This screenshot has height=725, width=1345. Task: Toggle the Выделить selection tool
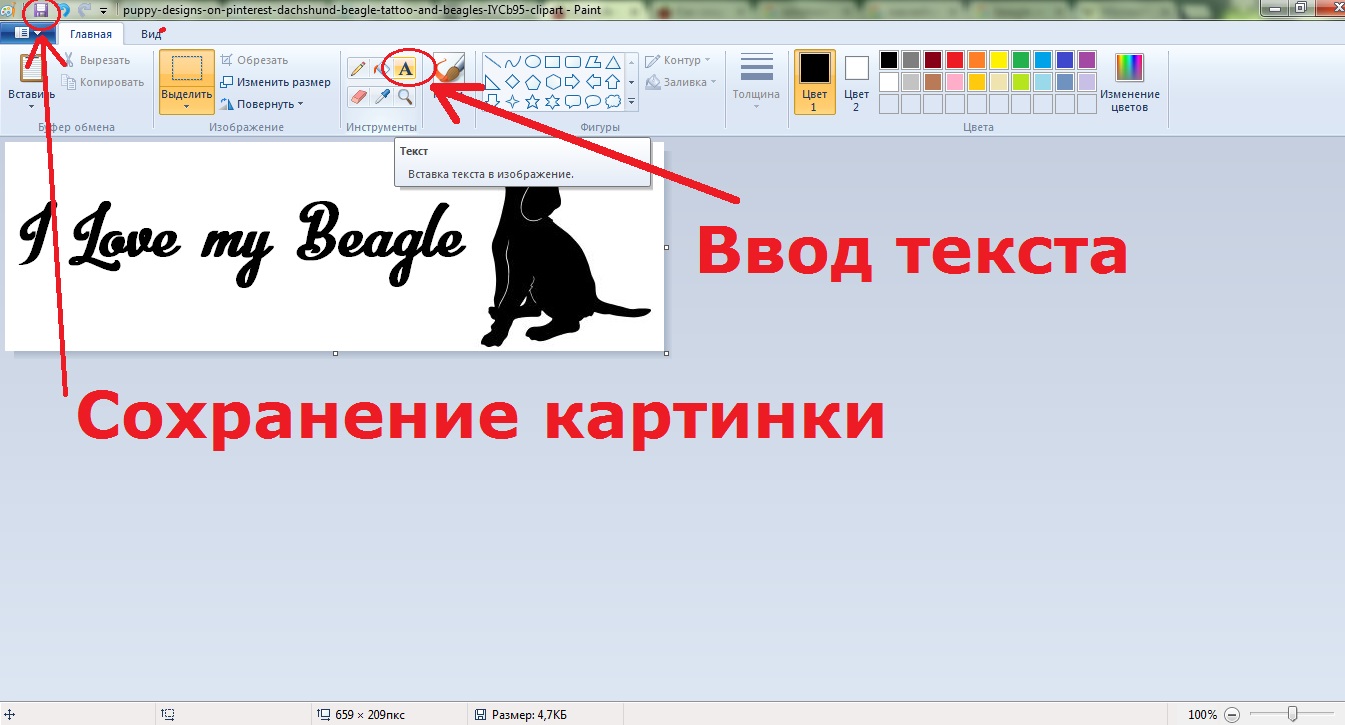point(186,70)
